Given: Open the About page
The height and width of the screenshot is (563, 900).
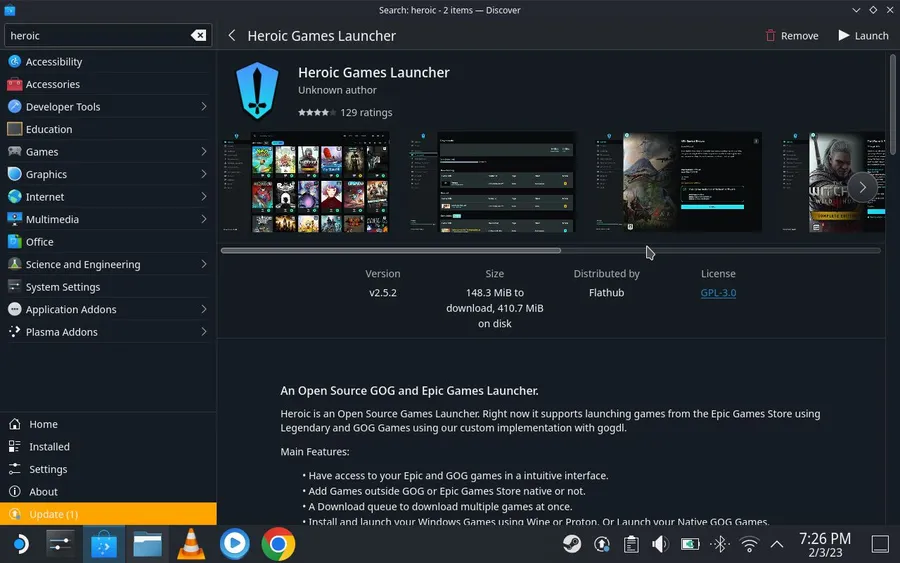Looking at the screenshot, I should pos(108,492).
